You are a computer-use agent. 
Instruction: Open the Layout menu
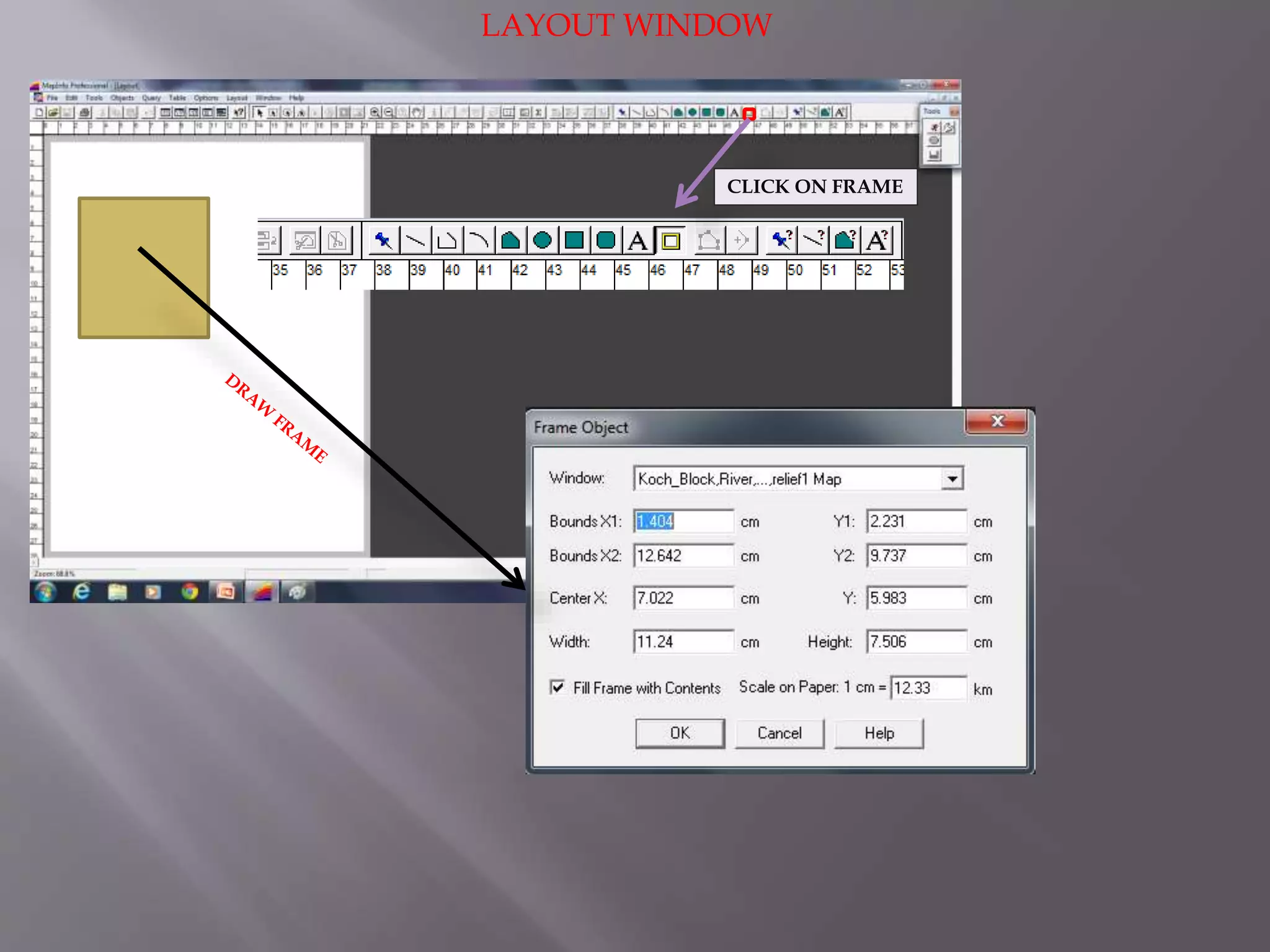tap(237, 98)
